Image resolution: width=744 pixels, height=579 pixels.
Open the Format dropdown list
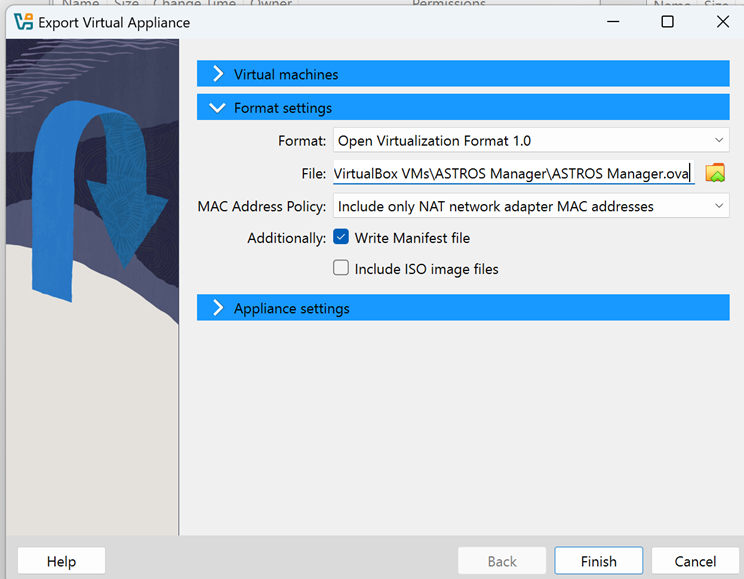click(531, 141)
